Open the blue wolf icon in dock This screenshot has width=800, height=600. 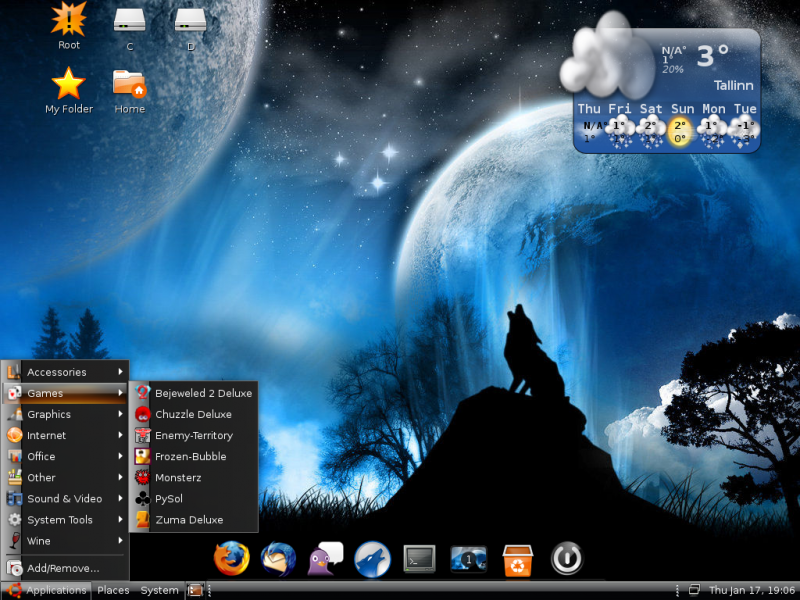click(372, 559)
